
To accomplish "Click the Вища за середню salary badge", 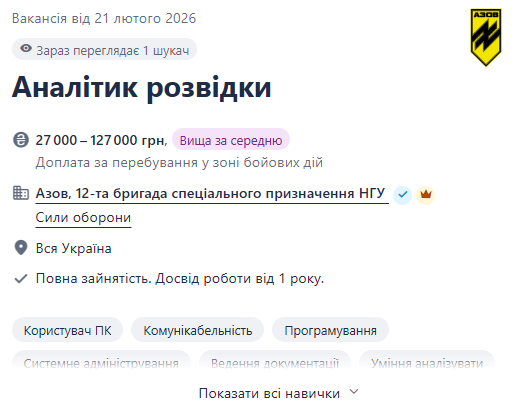I will (x=231, y=140).
